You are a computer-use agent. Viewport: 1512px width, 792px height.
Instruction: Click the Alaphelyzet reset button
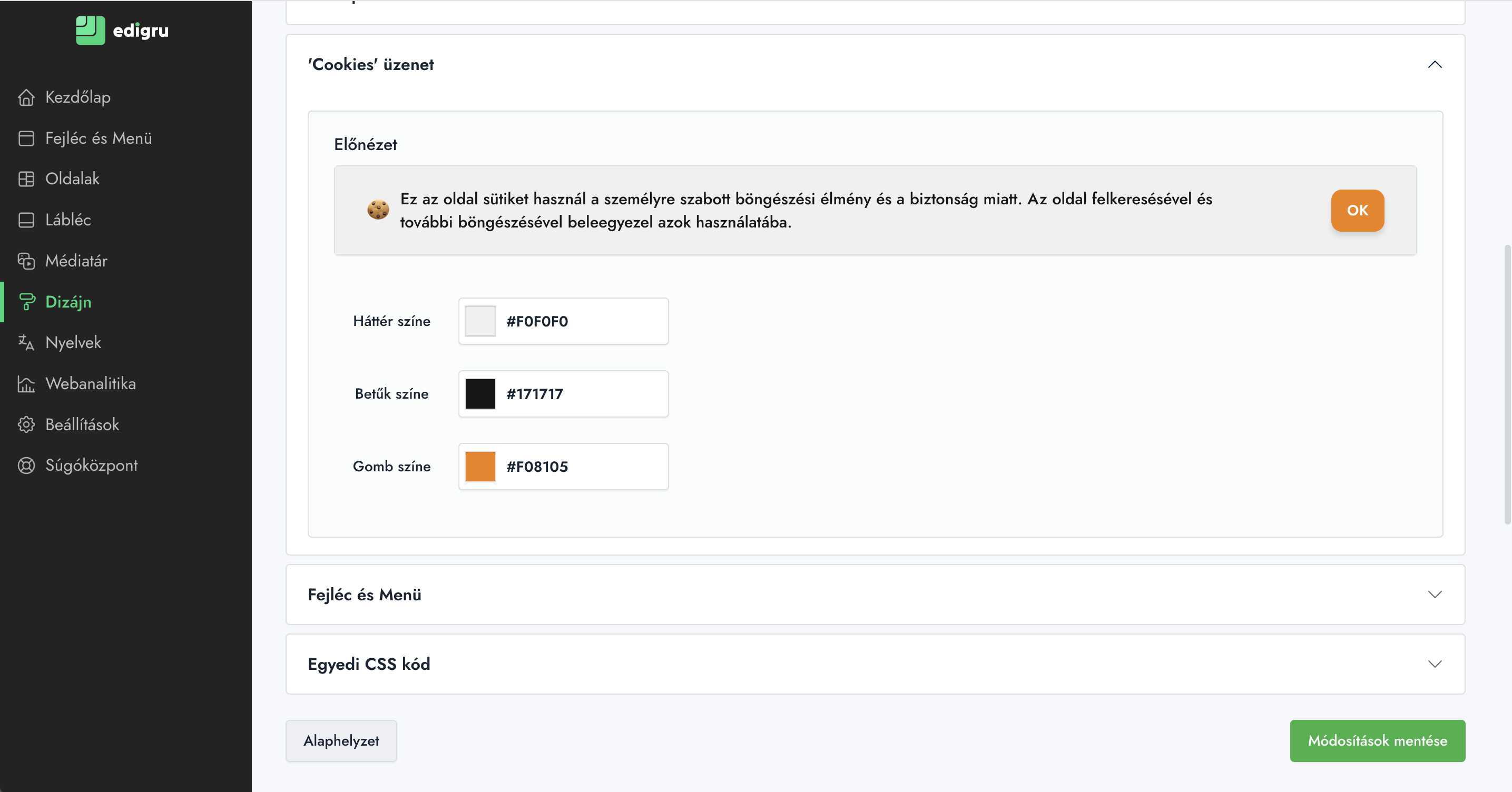coord(341,740)
